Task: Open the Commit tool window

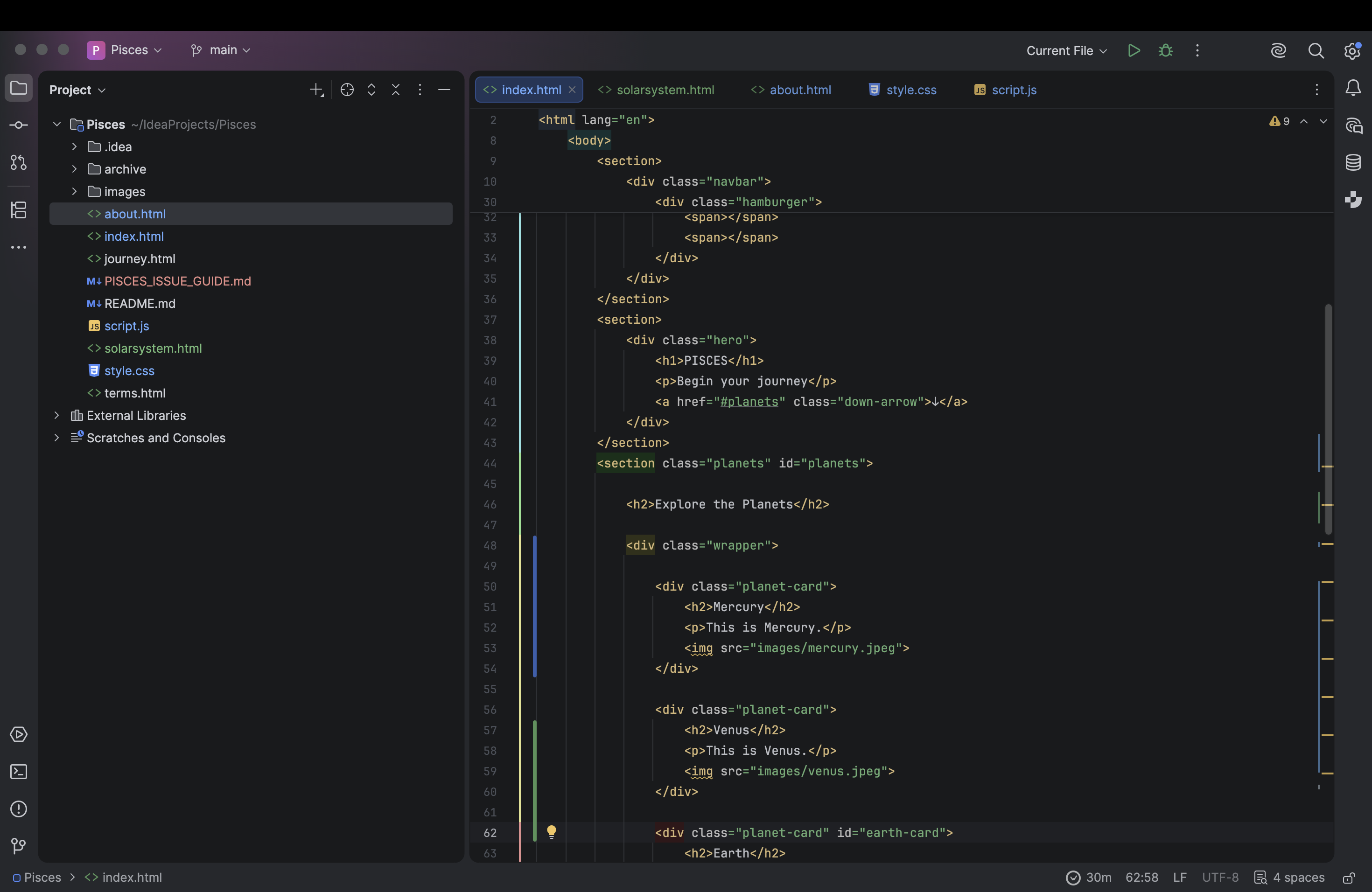Action: (19, 125)
